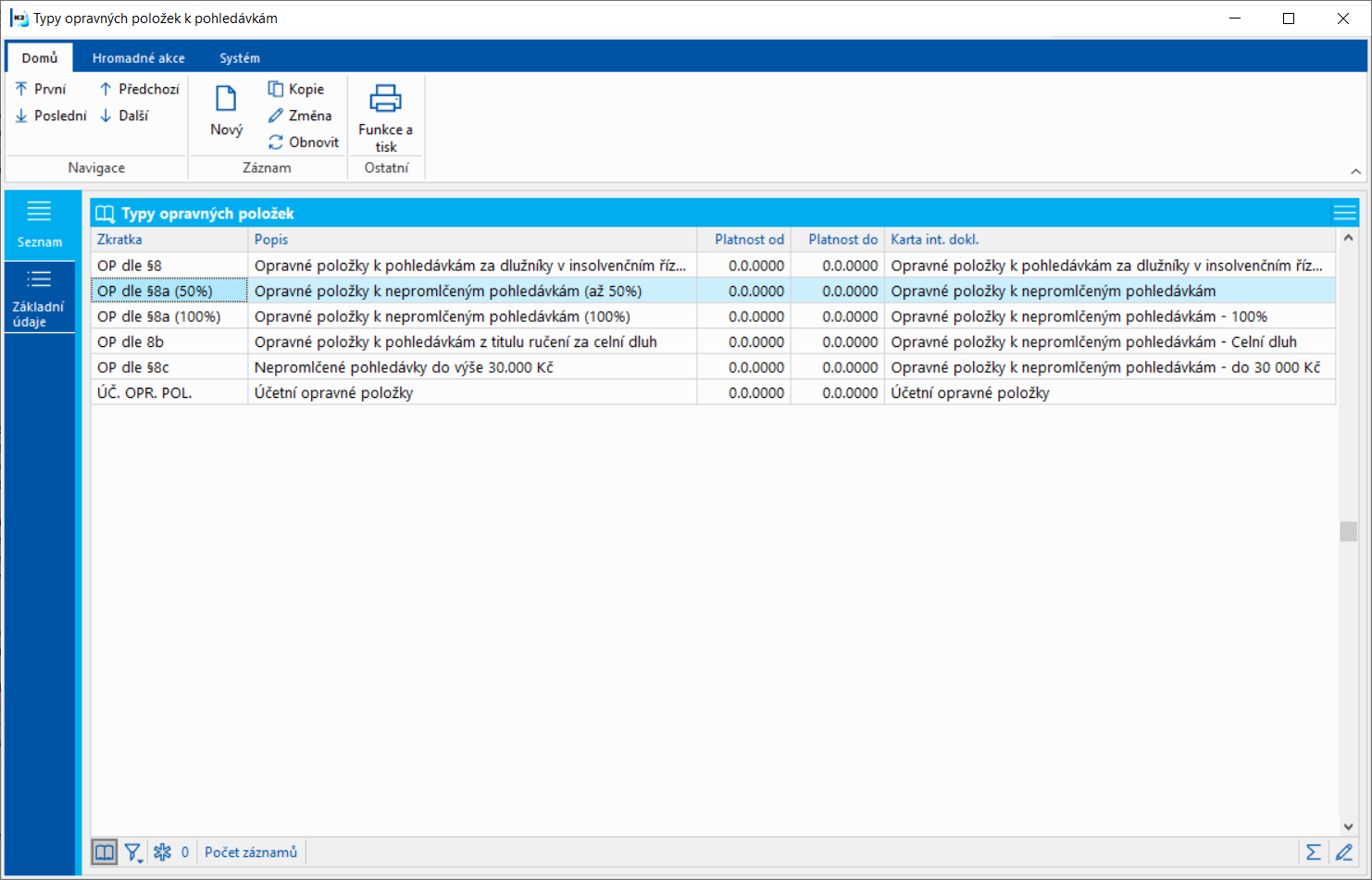
Task: Open Základní údaje in sidebar
Action: (x=39, y=298)
